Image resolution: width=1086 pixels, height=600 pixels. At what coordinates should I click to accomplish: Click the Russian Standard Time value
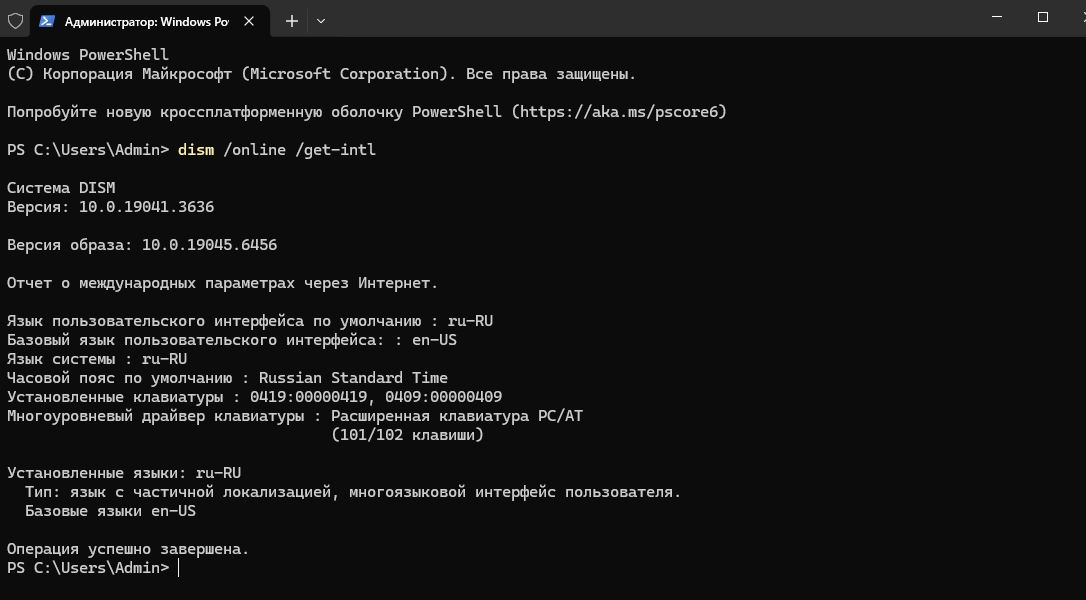click(x=353, y=378)
